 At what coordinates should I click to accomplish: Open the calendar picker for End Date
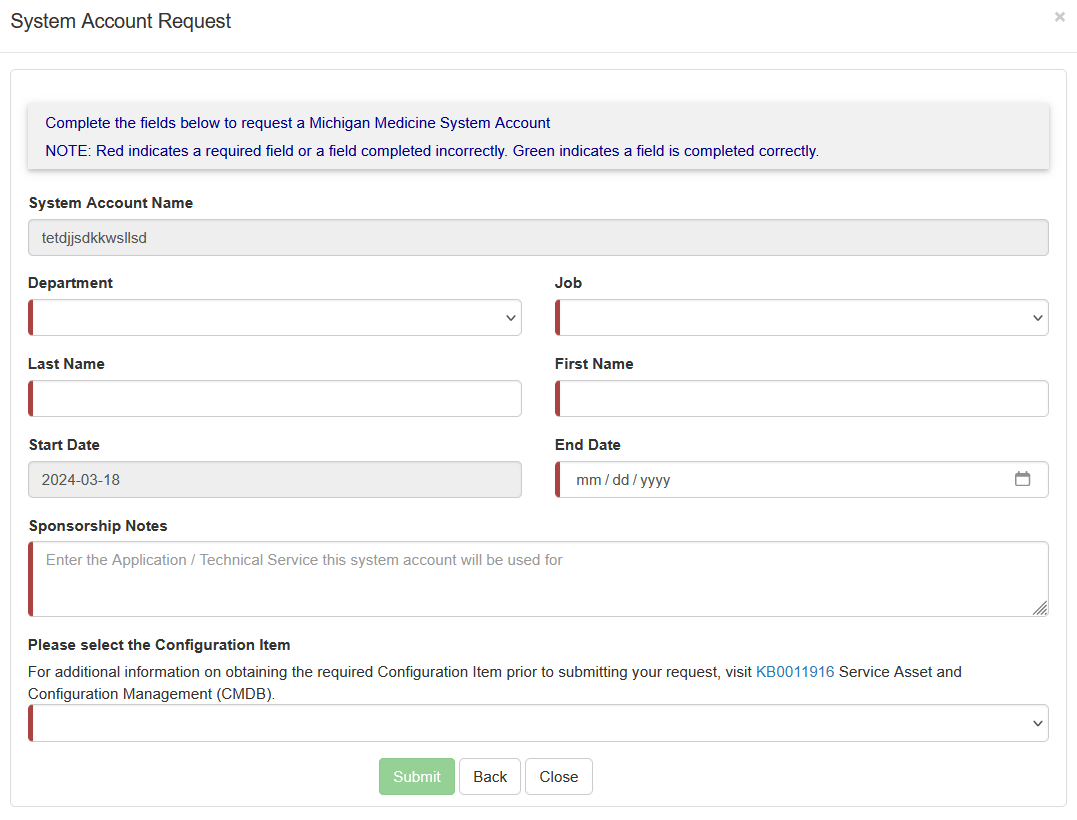[1023, 479]
